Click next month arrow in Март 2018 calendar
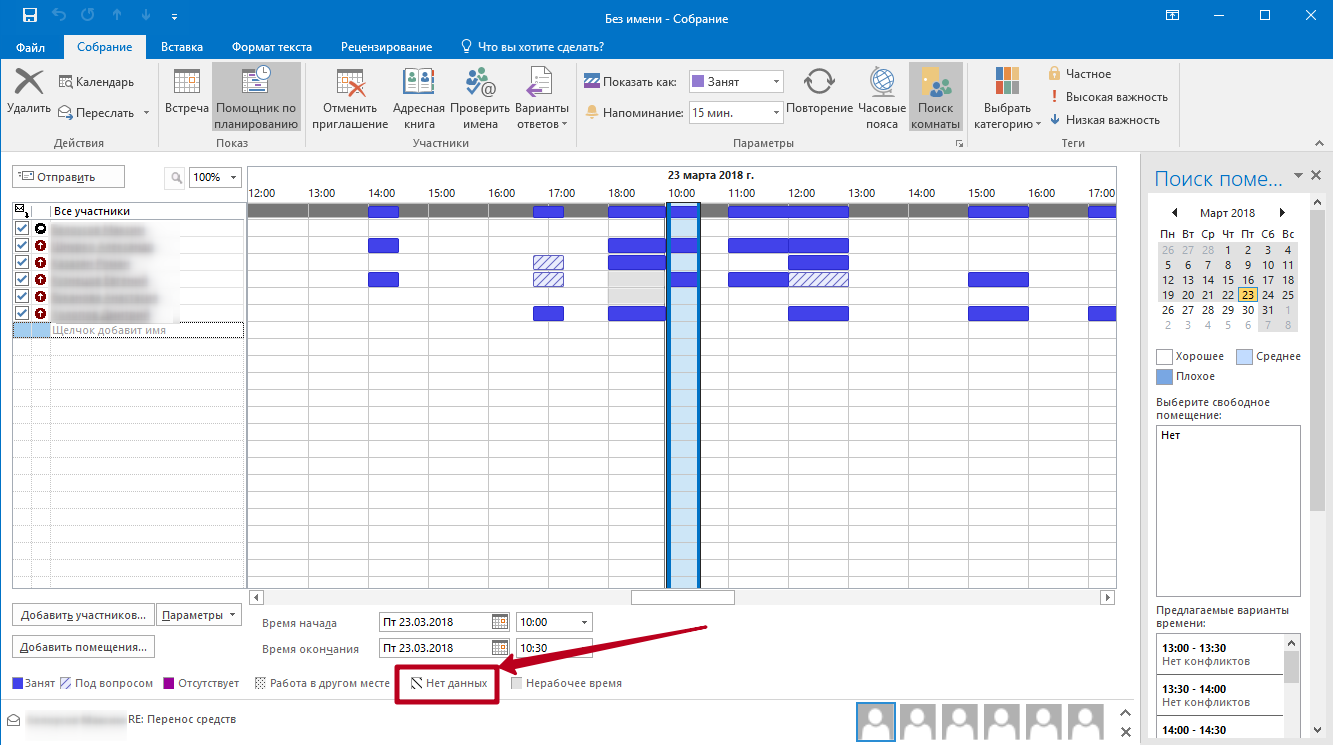Image resolution: width=1333 pixels, height=745 pixels. [x=1282, y=213]
